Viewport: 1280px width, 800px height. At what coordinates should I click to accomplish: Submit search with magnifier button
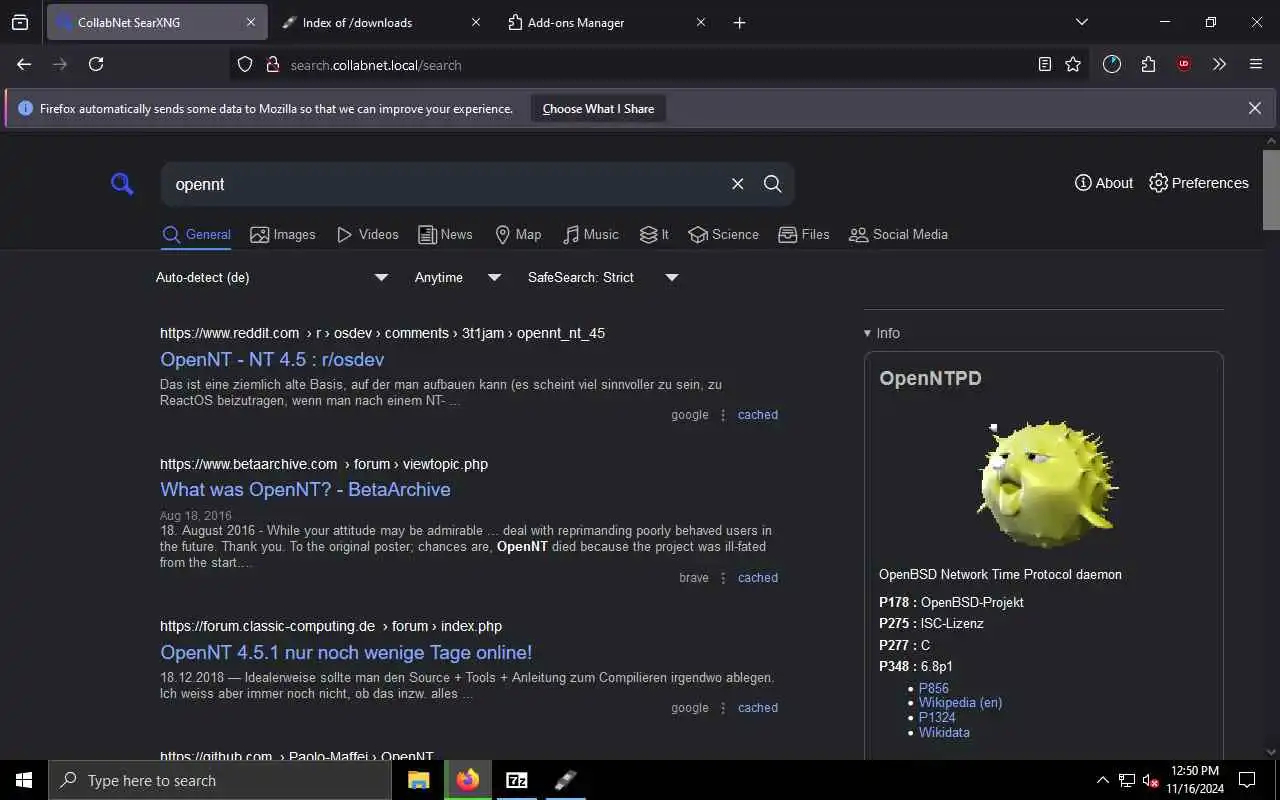(x=772, y=184)
